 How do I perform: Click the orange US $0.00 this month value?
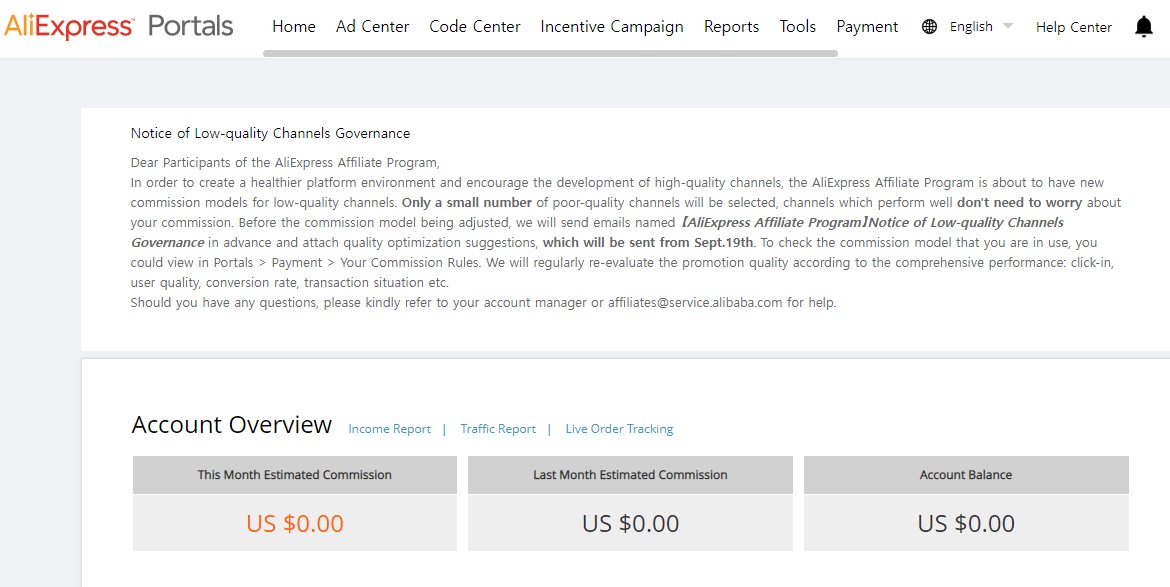pos(295,523)
